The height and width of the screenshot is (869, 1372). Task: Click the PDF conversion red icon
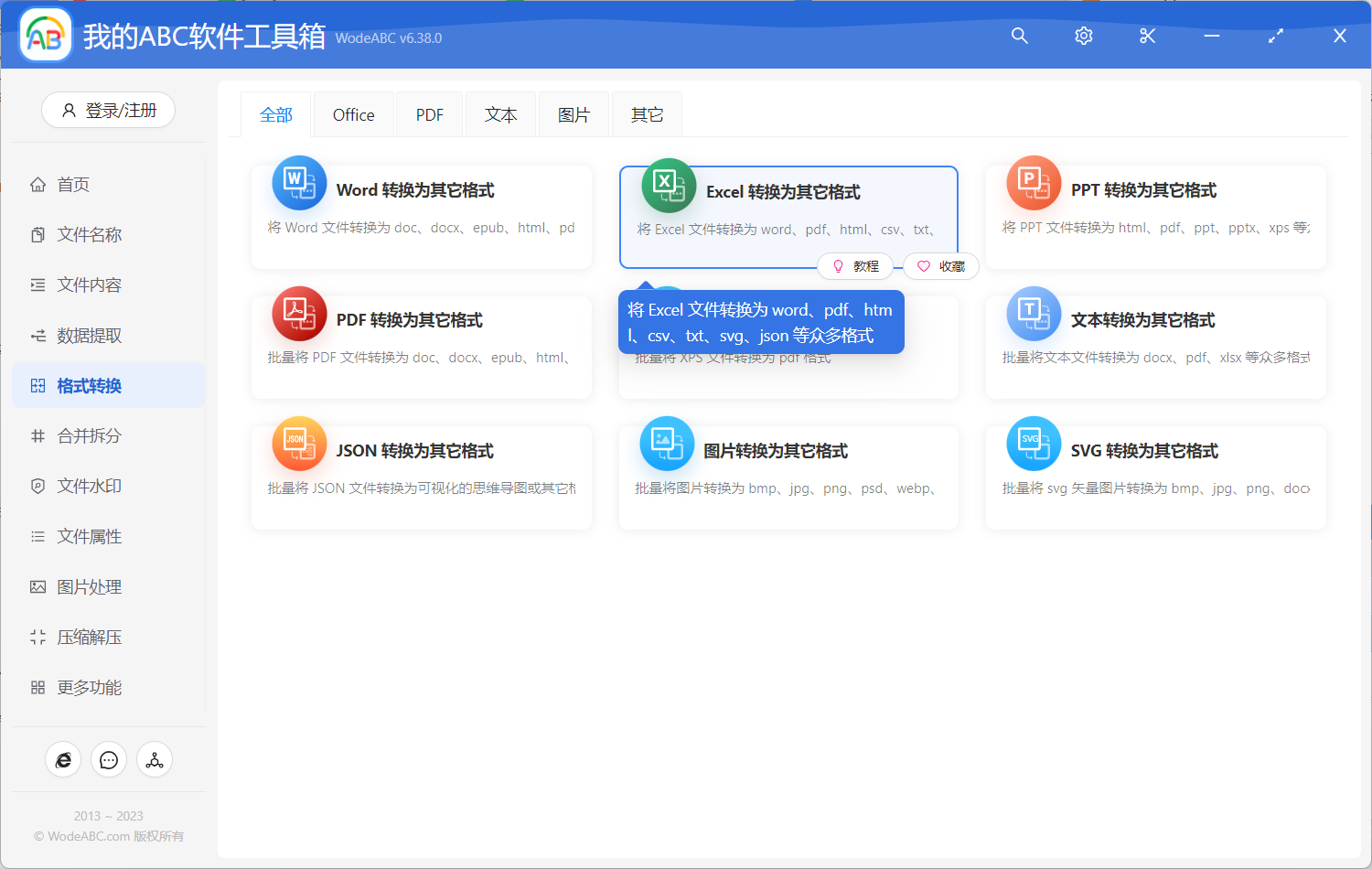(299, 313)
